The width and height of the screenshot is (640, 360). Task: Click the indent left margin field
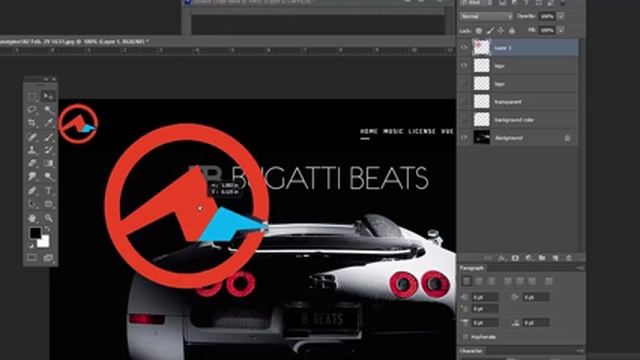(485, 297)
